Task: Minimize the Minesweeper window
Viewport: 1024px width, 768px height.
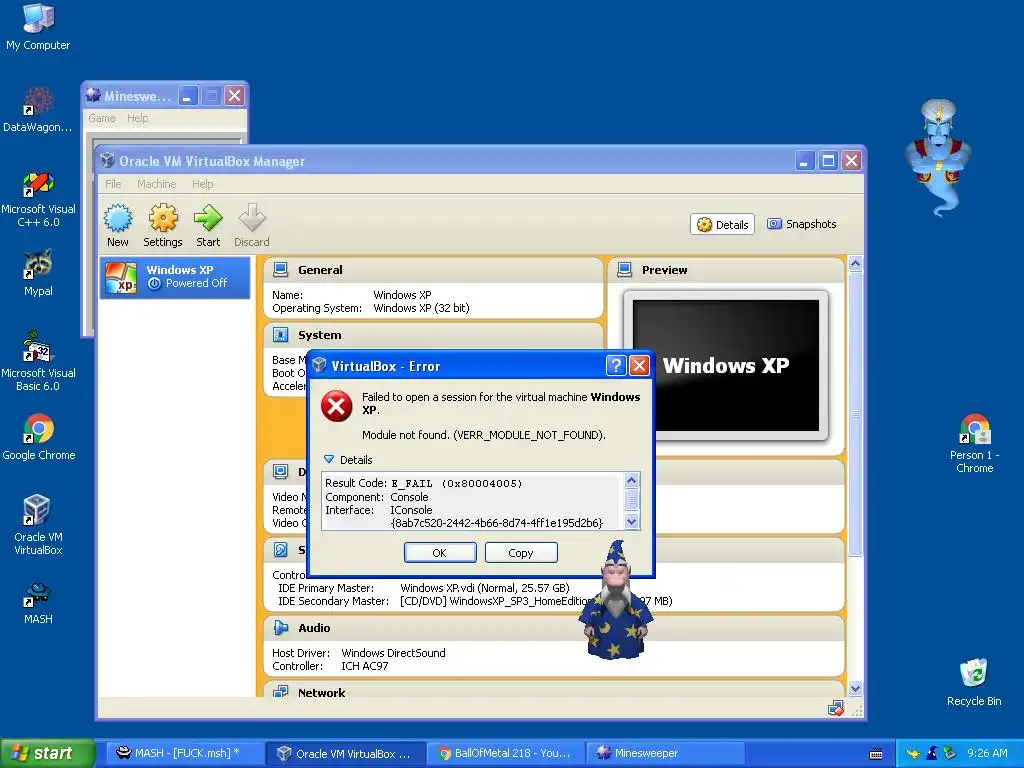Action: click(x=188, y=96)
